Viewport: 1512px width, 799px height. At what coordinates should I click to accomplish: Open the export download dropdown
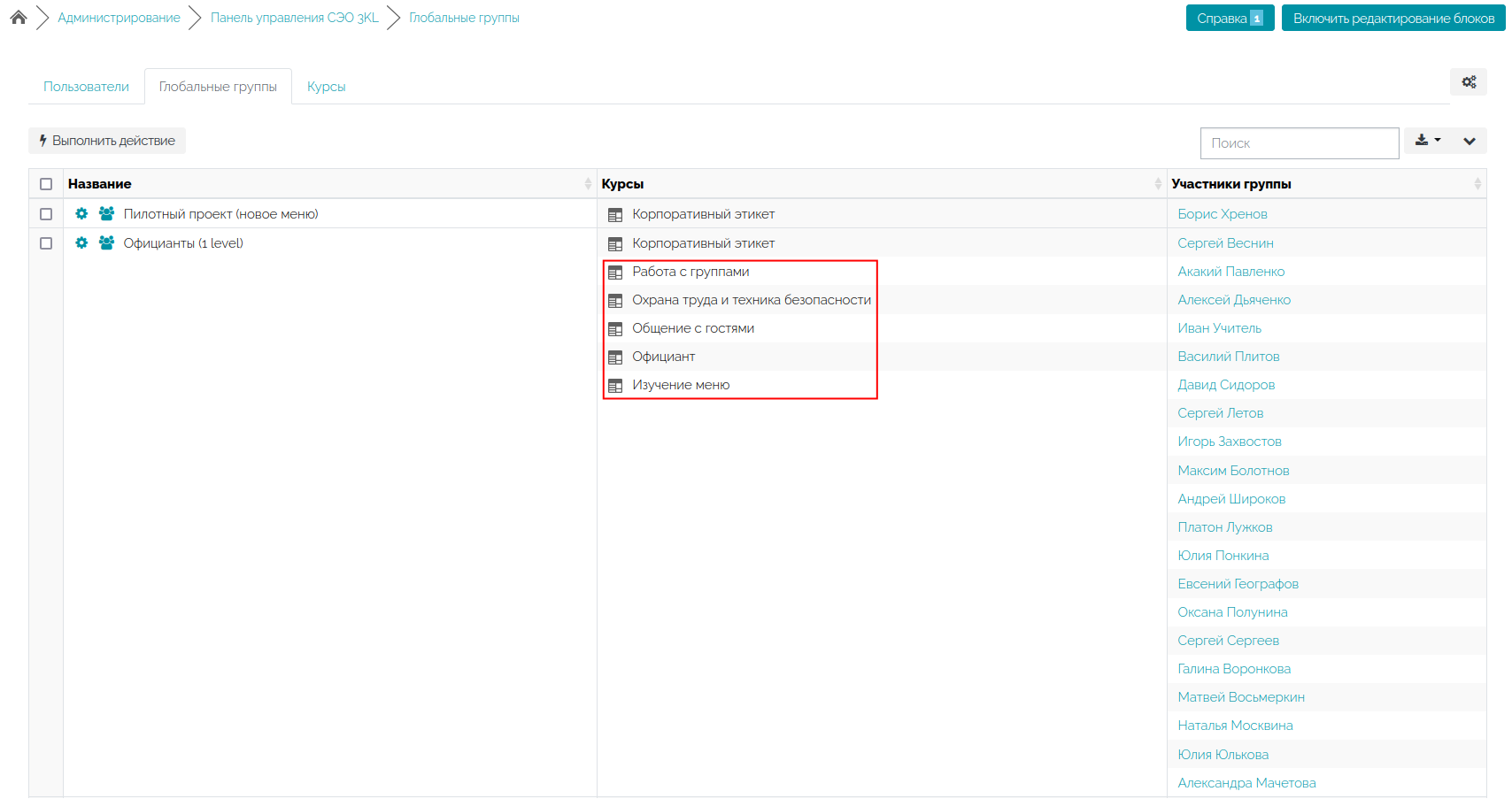click(1427, 141)
